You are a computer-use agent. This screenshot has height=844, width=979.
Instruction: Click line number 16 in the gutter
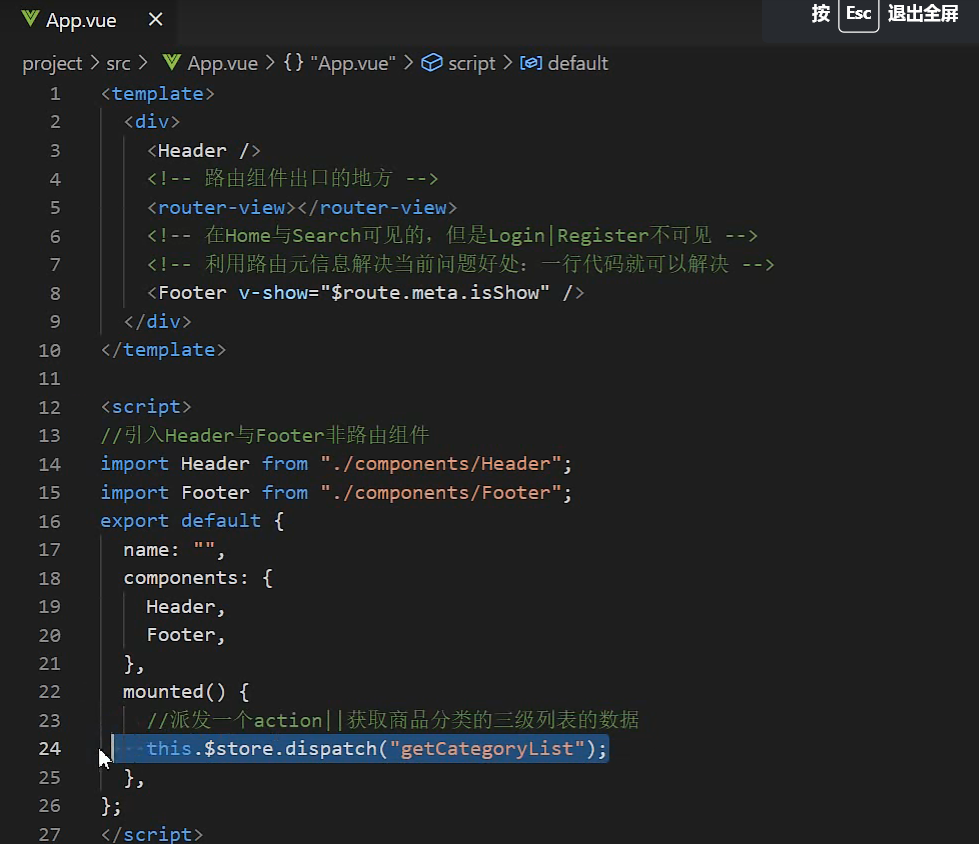coord(49,521)
